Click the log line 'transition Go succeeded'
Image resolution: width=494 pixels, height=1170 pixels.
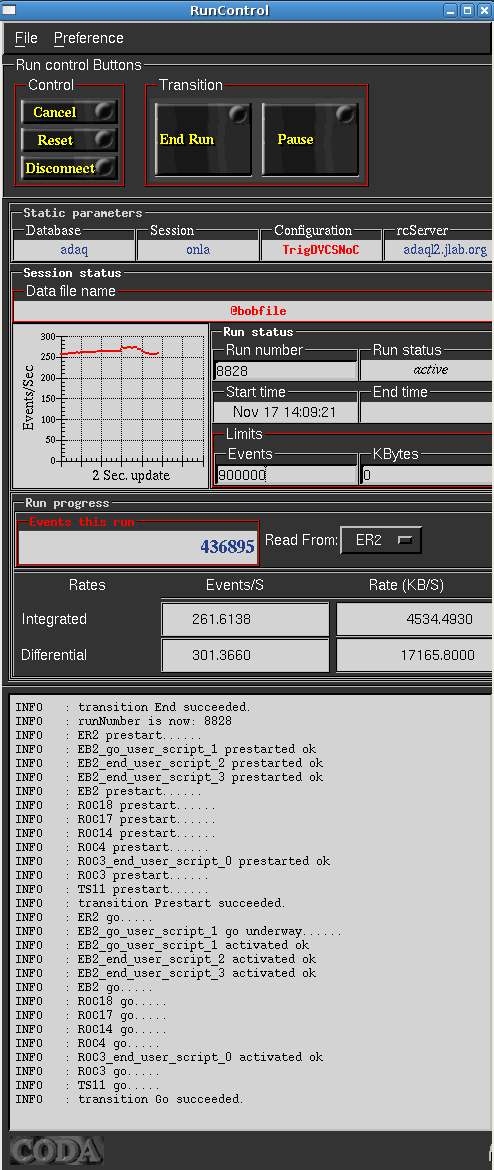tap(160, 1099)
